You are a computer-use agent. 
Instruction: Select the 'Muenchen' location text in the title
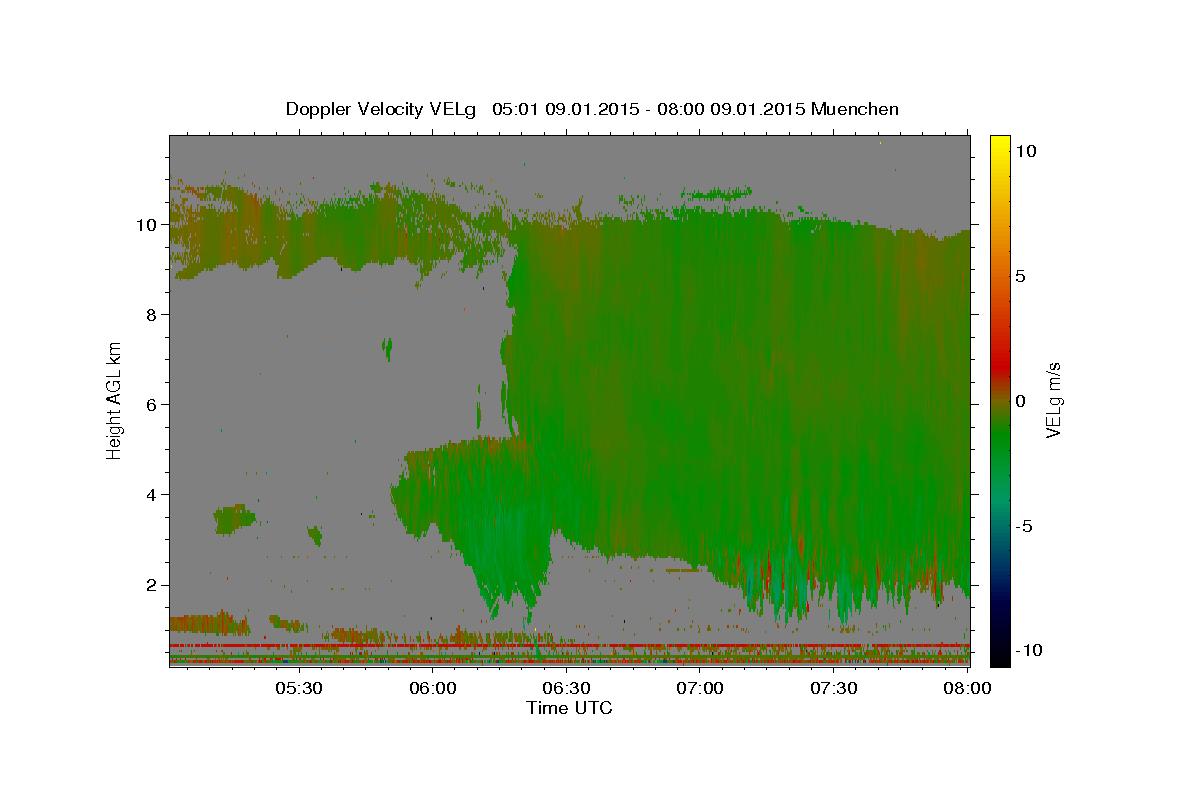click(855, 109)
